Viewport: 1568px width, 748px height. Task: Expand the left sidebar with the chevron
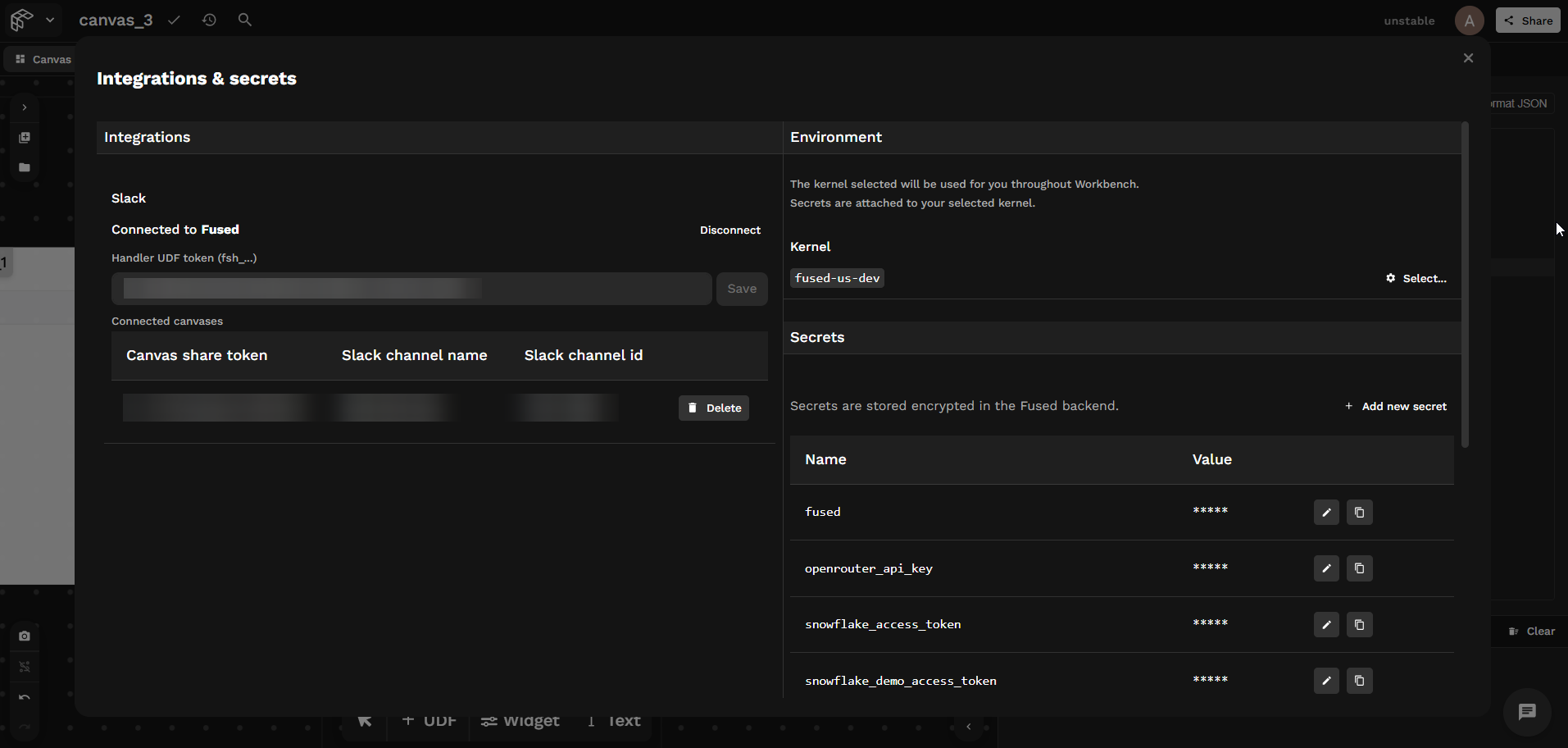pyautogui.click(x=24, y=107)
